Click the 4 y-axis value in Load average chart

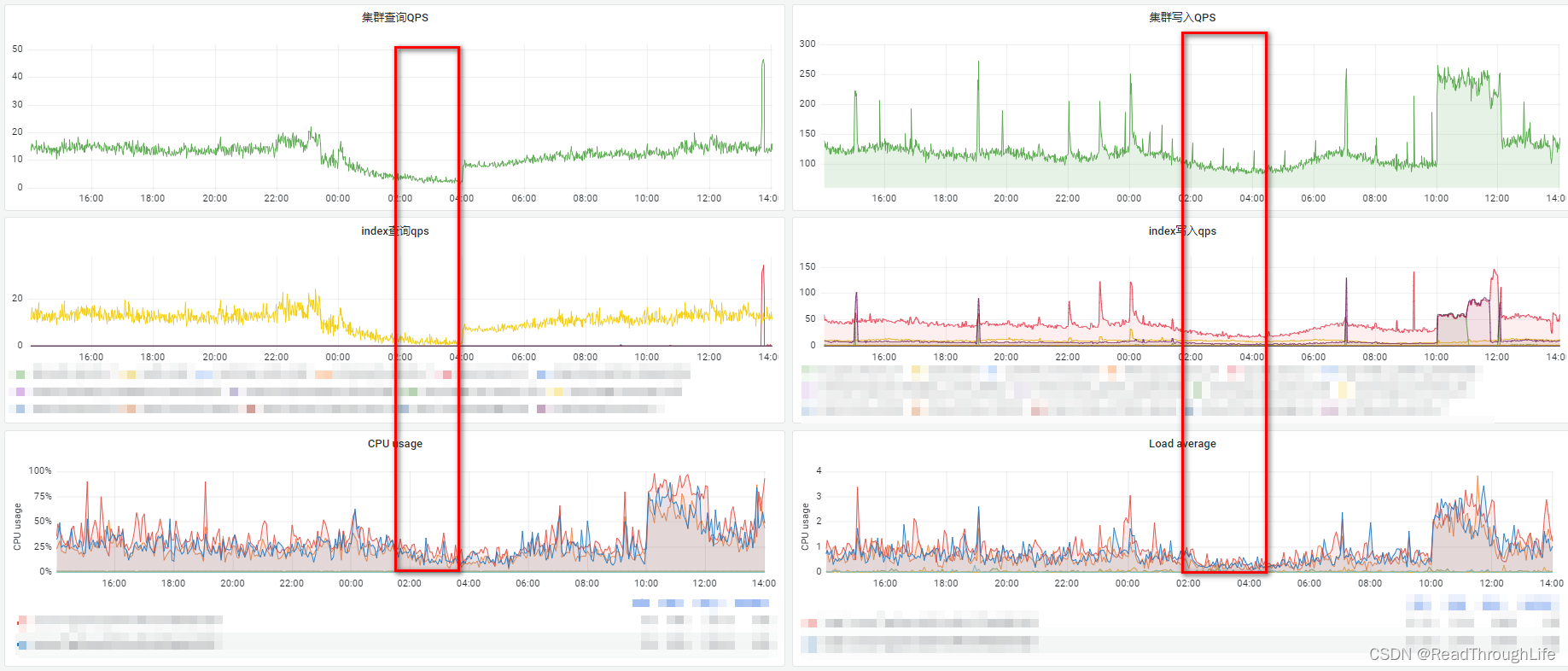pyautogui.click(x=819, y=470)
